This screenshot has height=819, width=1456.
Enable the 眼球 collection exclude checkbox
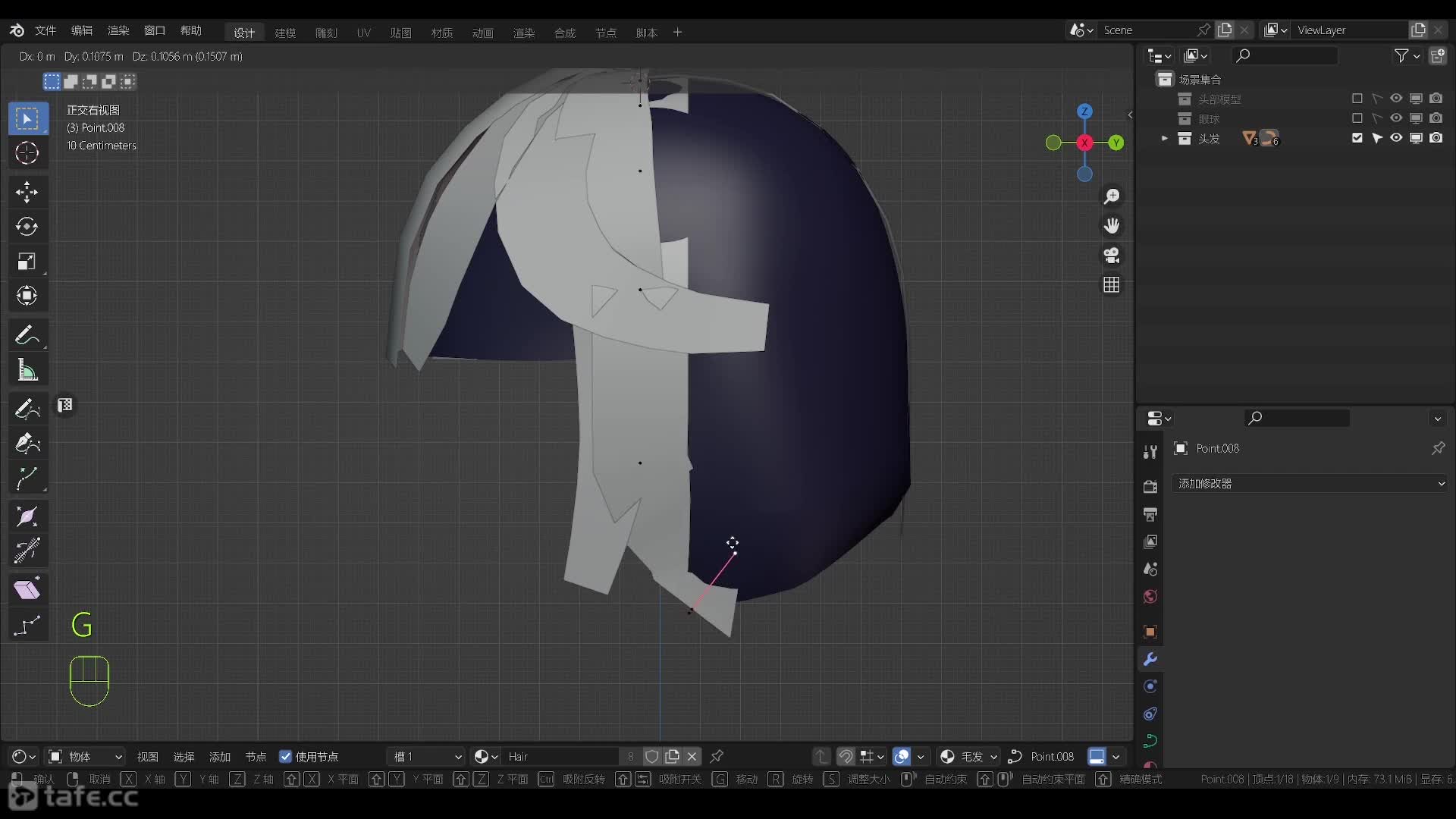(1357, 118)
